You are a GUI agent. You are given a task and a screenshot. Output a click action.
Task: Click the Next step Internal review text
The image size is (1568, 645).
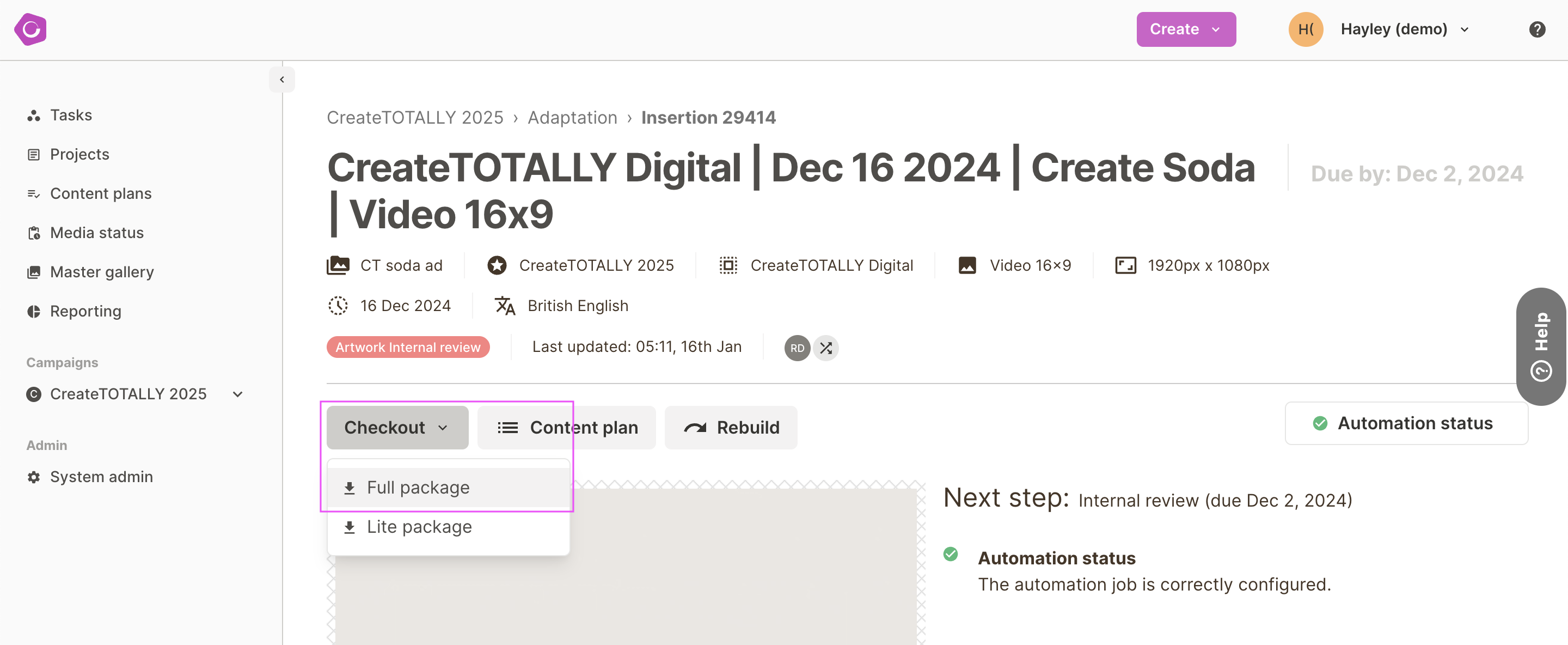pyautogui.click(x=1147, y=499)
